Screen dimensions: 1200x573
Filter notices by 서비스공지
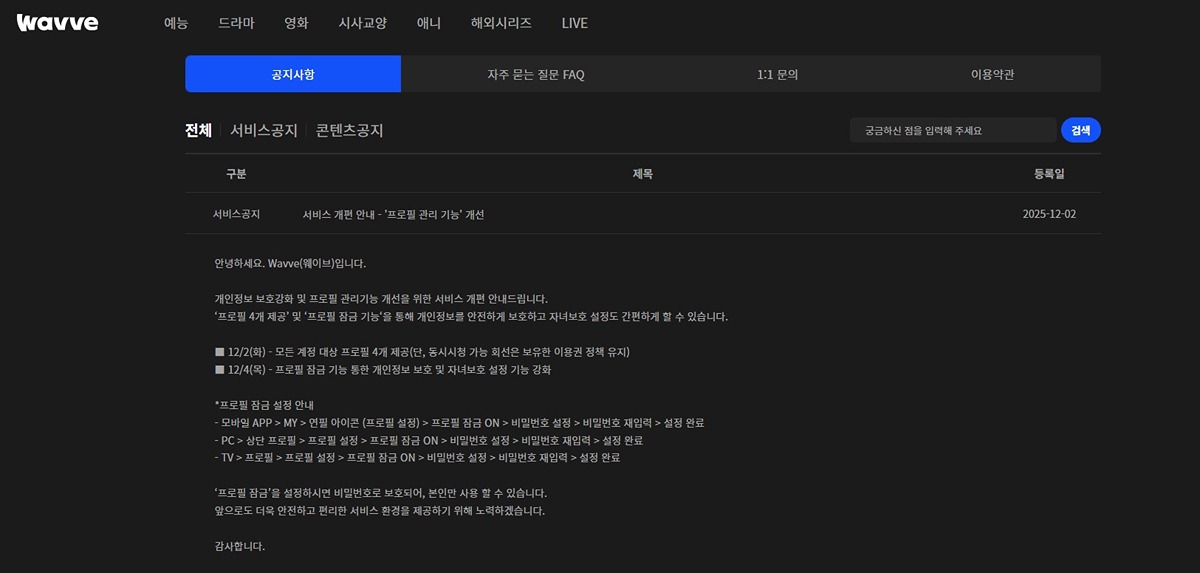[264, 130]
